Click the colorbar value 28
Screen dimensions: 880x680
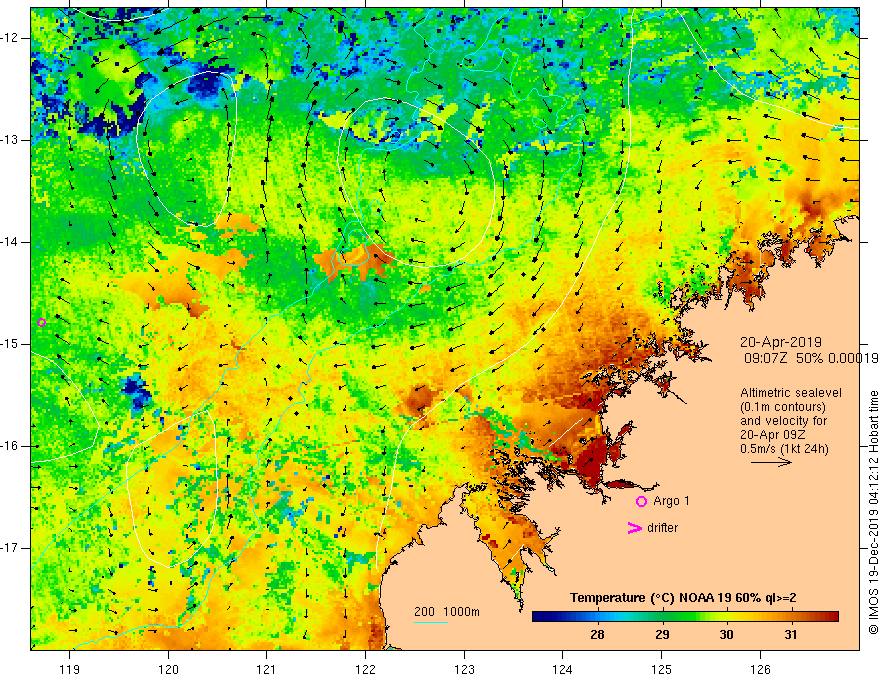point(597,635)
